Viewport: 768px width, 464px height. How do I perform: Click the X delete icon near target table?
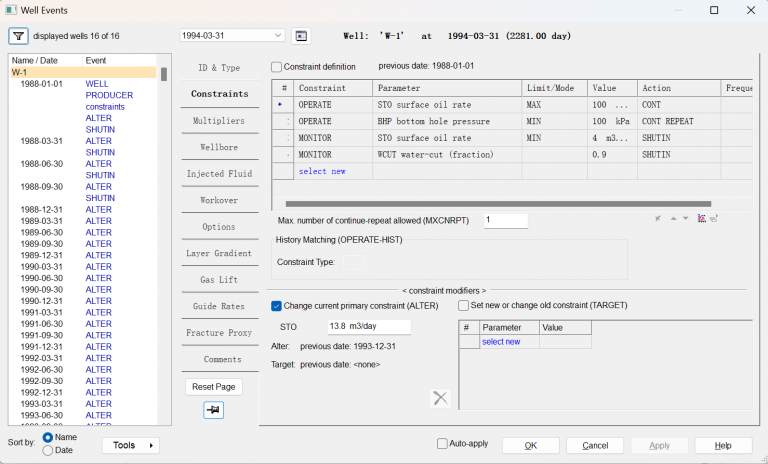(x=440, y=399)
